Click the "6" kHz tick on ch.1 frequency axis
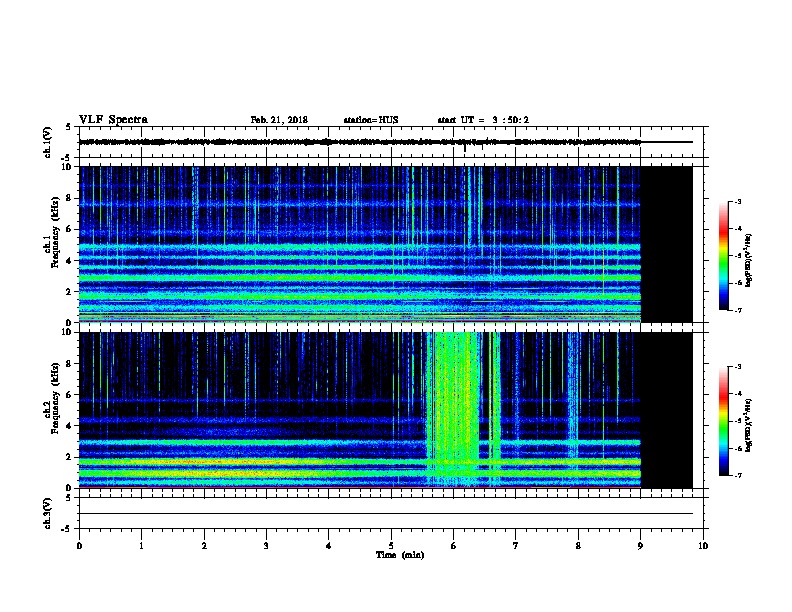792x612 pixels. click(70, 230)
